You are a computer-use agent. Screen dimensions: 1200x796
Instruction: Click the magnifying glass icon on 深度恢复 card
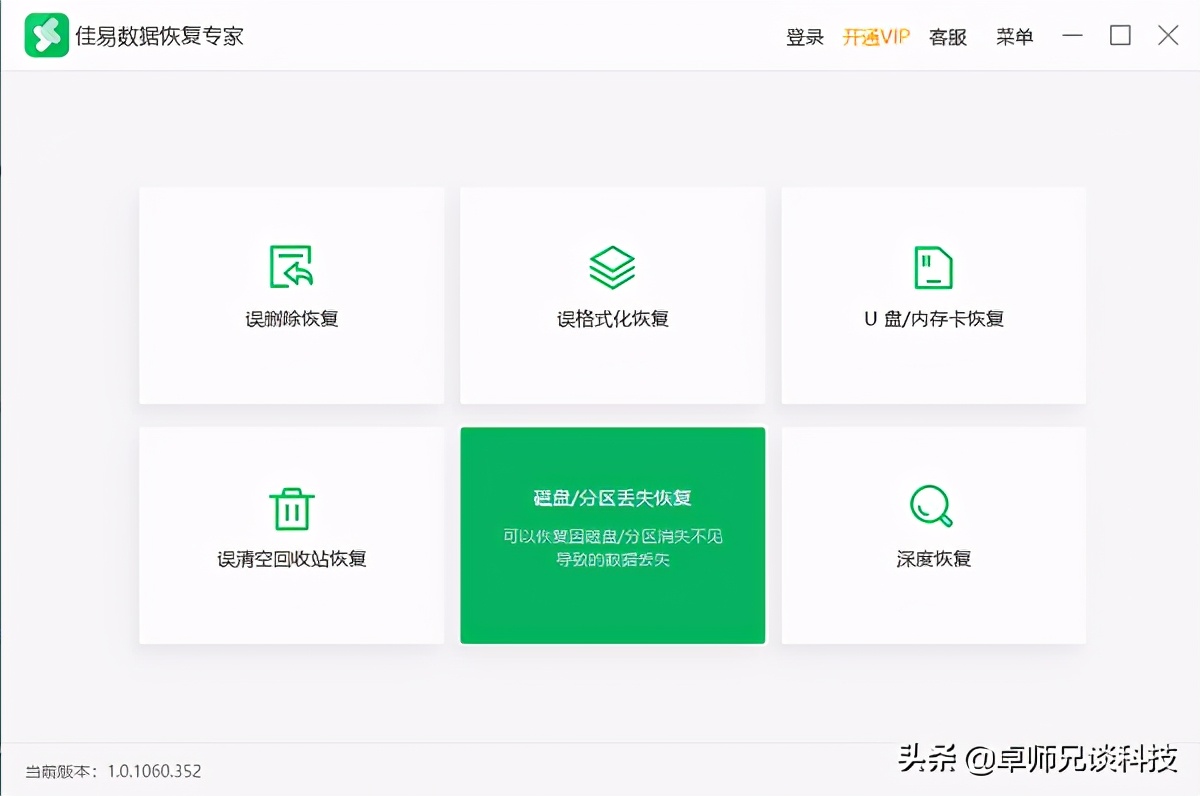point(933,506)
